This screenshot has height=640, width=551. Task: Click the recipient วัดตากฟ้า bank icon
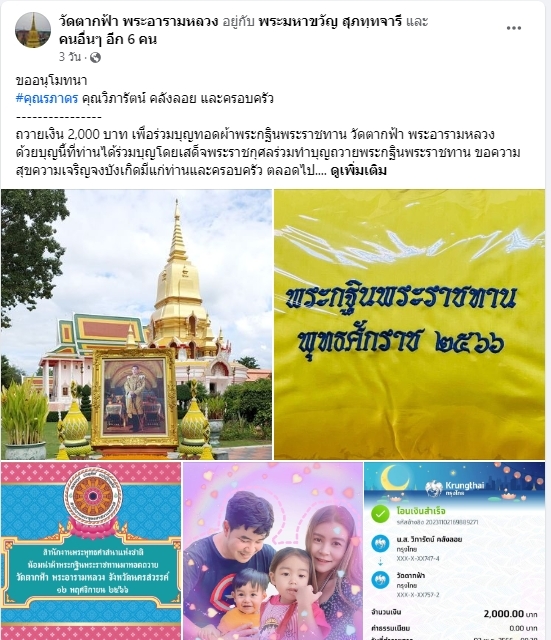pyautogui.click(x=380, y=580)
